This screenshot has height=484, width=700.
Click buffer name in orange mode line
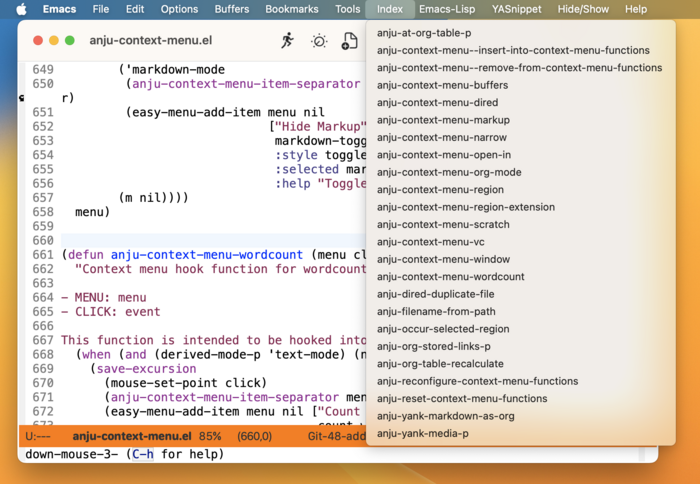[x=132, y=436]
